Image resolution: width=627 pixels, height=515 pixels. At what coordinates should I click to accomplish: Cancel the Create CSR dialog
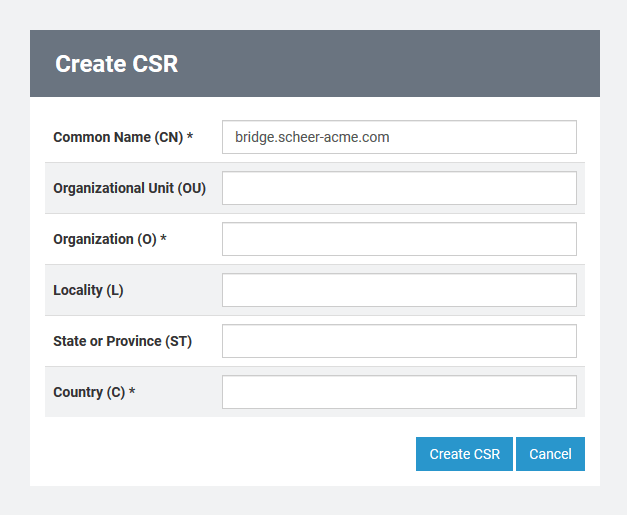(x=550, y=454)
